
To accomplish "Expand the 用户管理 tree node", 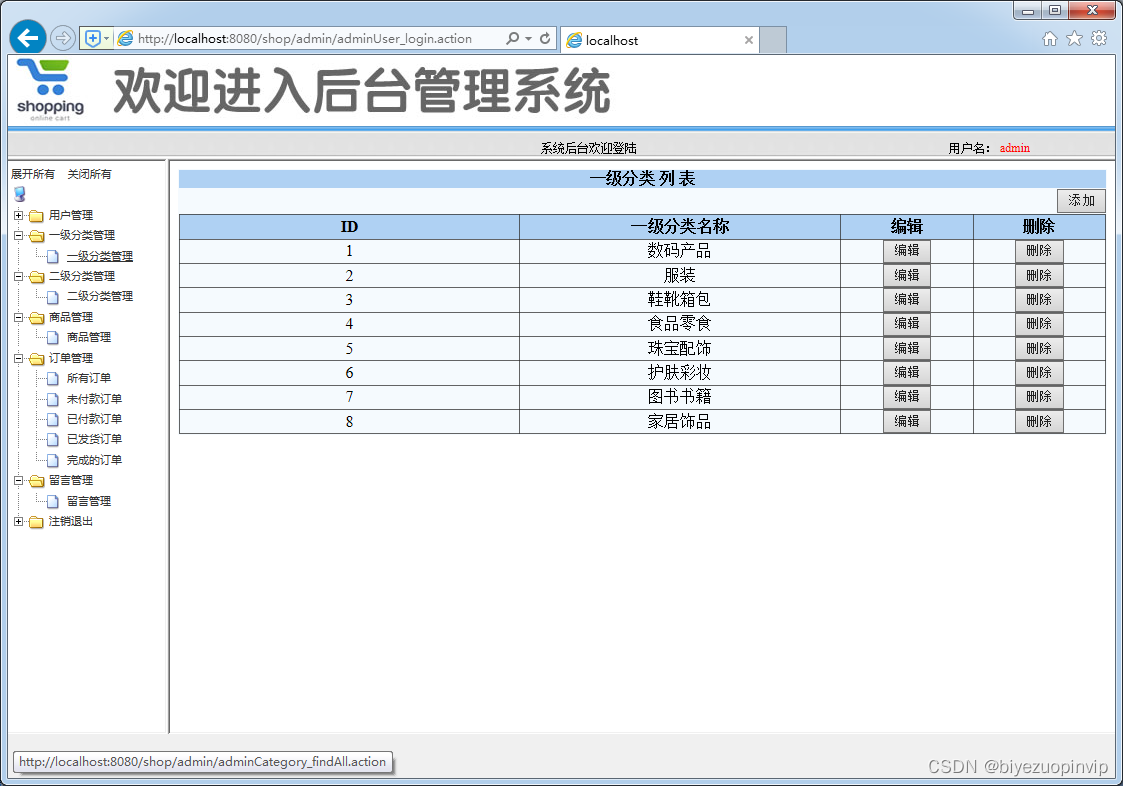I will (x=19, y=215).
